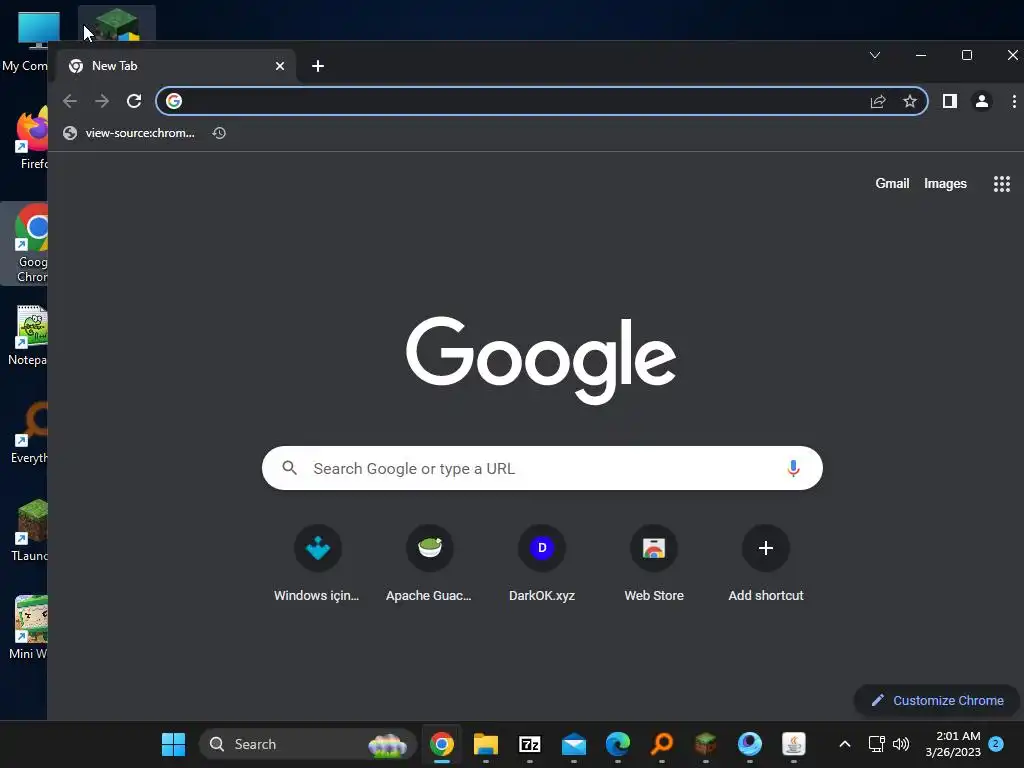Click the network icon in system tray
Screen dimensions: 1024x768
click(876, 744)
